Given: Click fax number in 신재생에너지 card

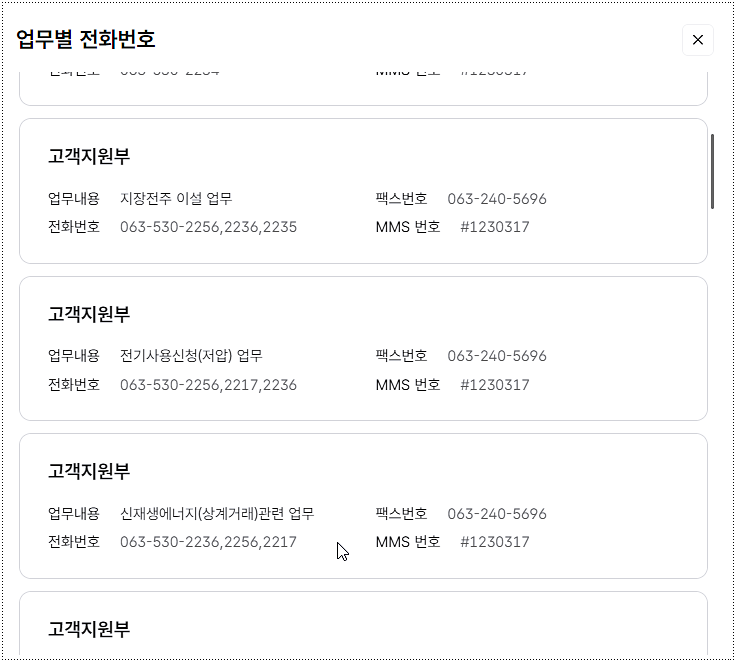Looking at the screenshot, I should click(497, 514).
